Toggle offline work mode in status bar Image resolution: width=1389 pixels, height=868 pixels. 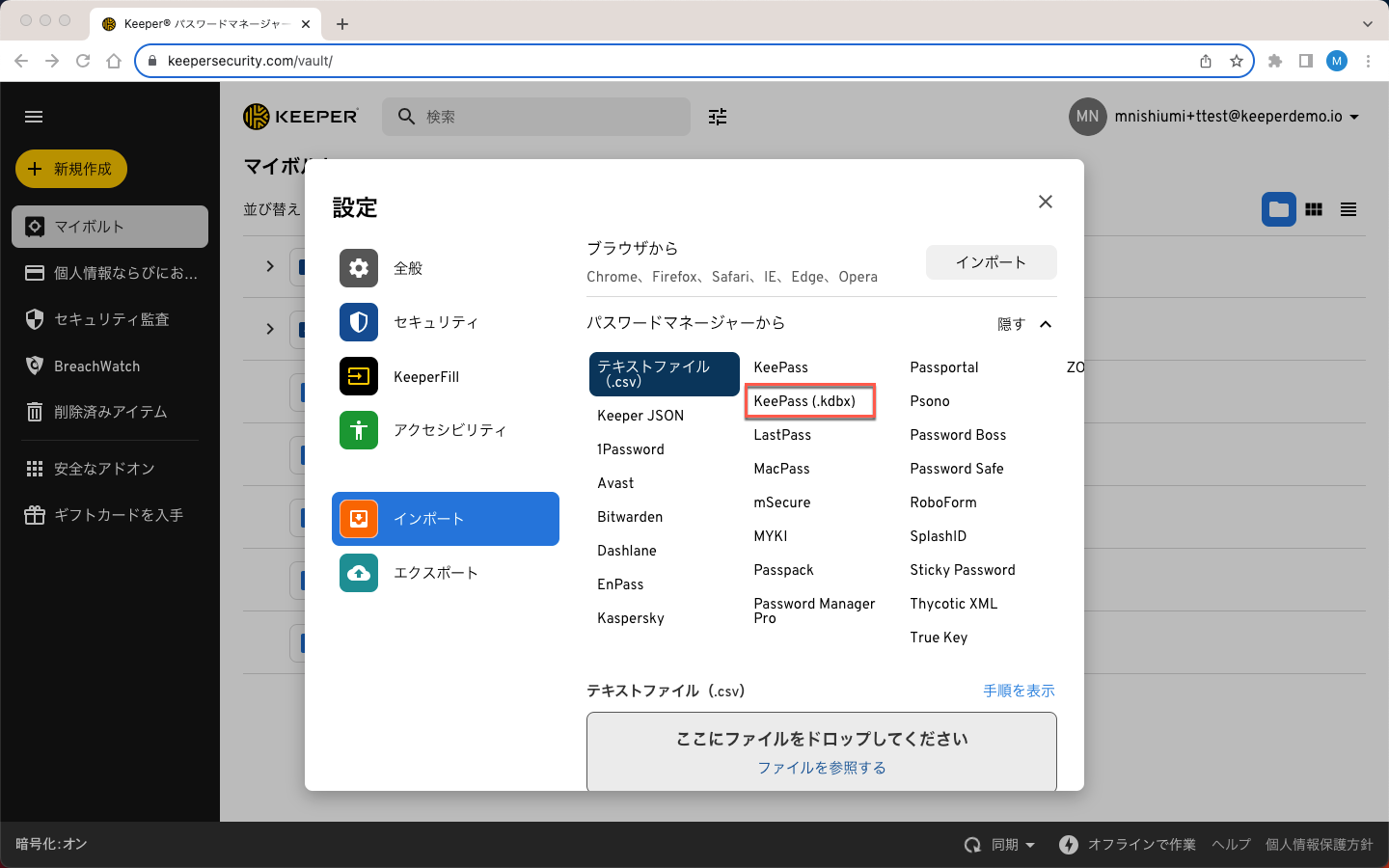point(1127,845)
